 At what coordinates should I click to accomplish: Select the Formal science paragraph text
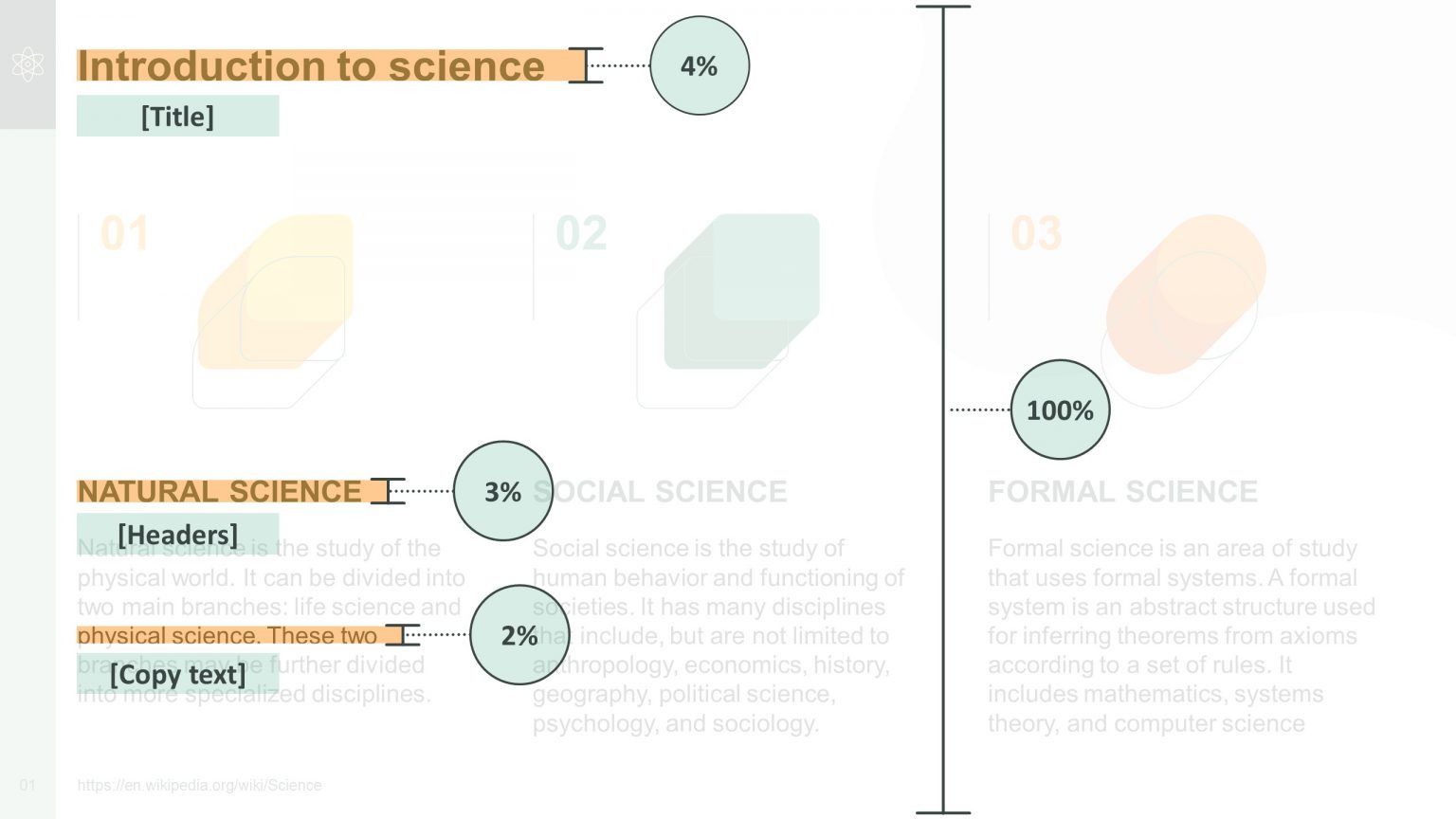(x=1181, y=635)
